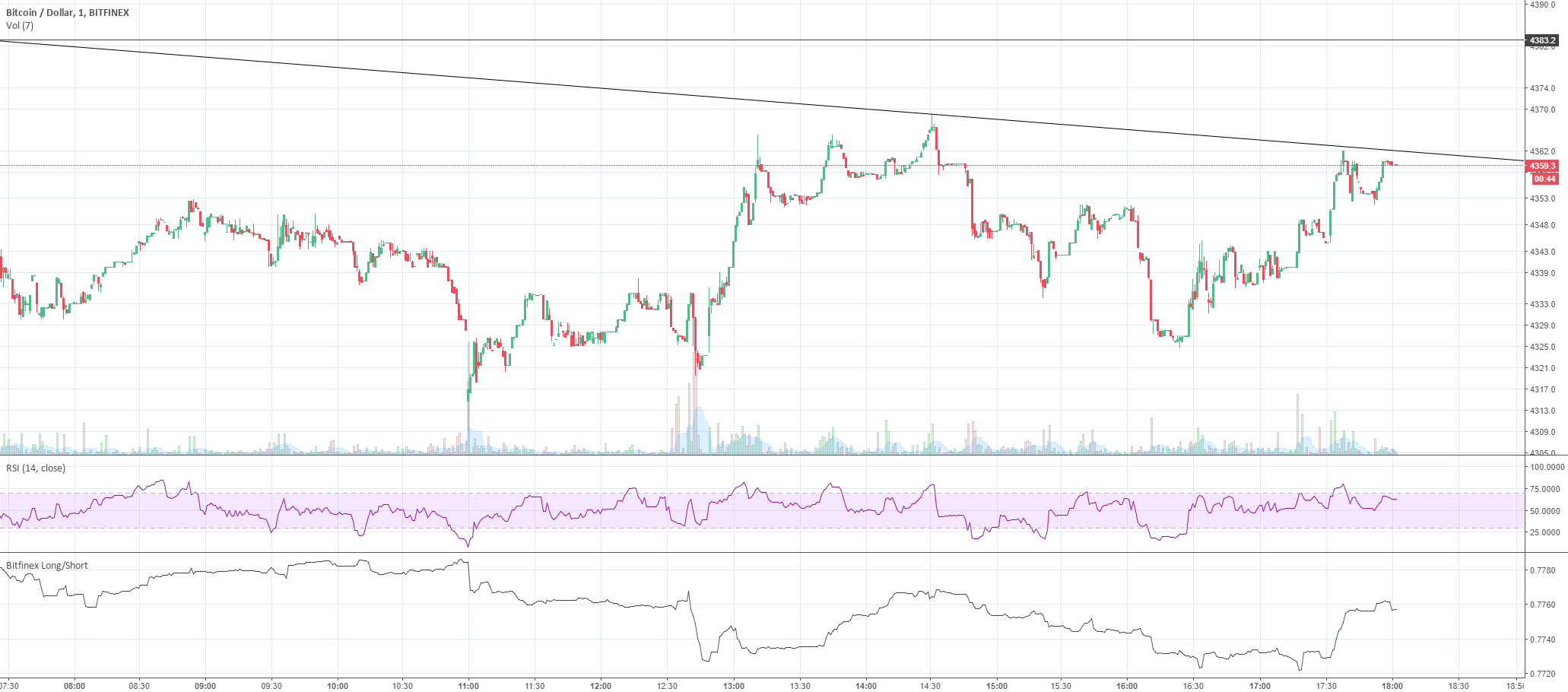Click the 0.7760 Long/Short scale label
Viewport: 1568px width, 692px height.
click(x=1543, y=605)
